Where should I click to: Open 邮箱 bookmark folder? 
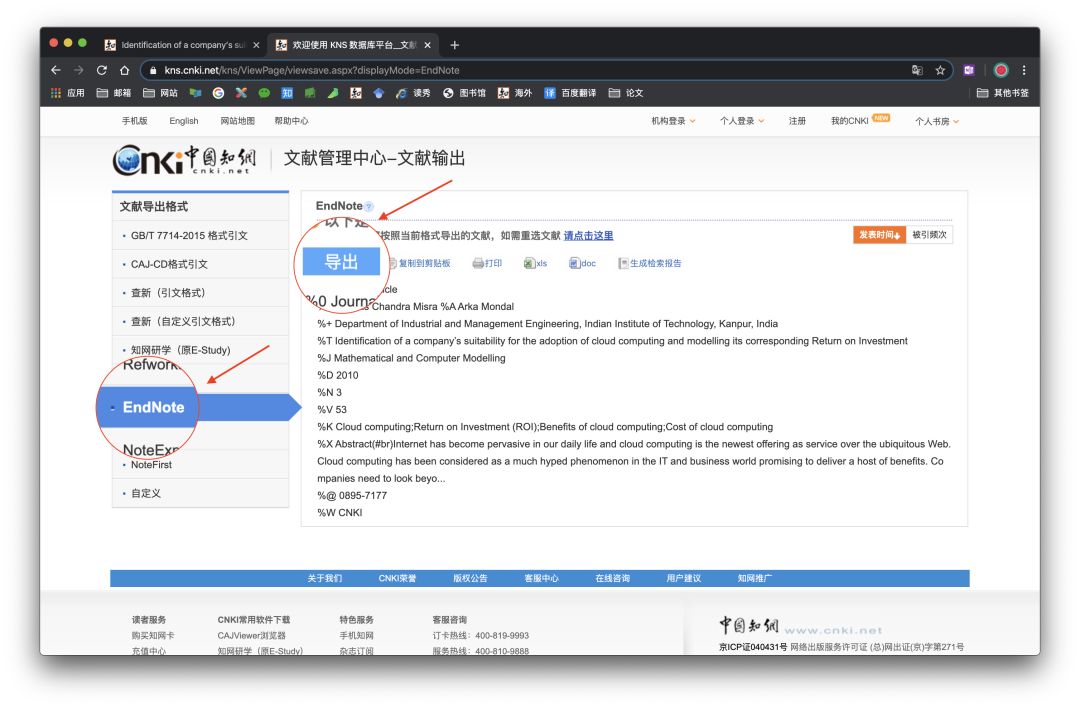tap(114, 93)
